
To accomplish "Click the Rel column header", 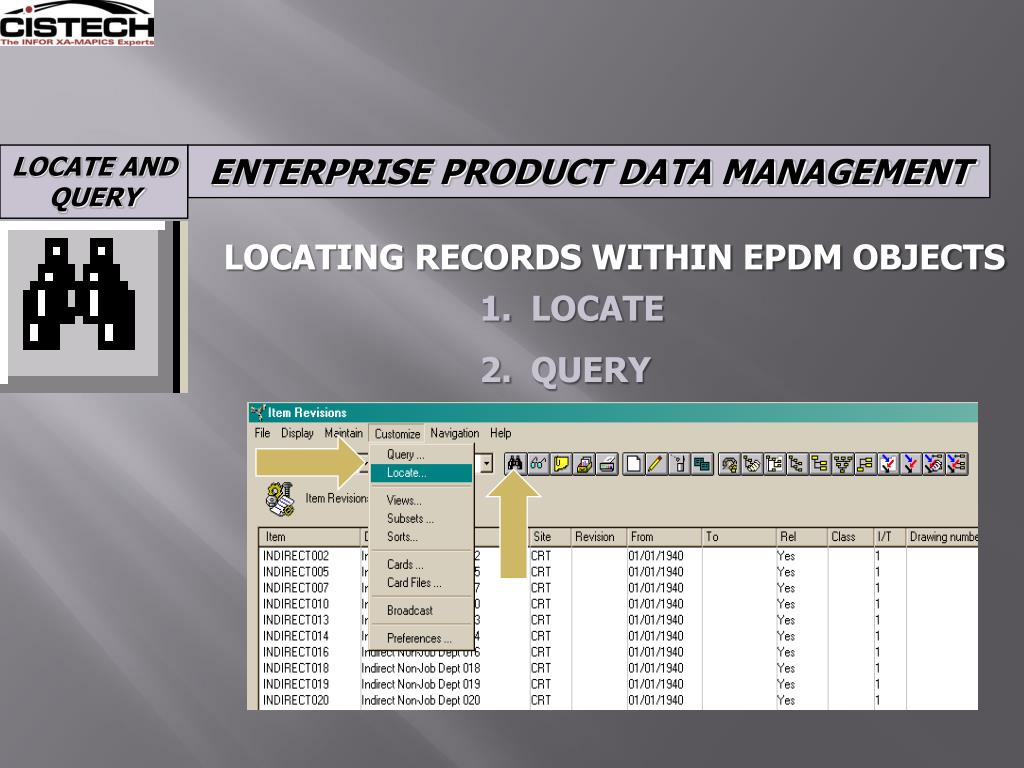I will point(802,537).
